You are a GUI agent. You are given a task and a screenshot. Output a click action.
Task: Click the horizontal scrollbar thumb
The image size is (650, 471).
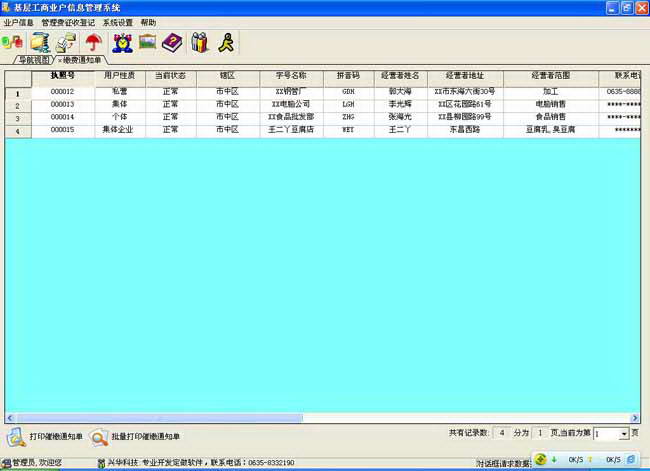point(160,418)
